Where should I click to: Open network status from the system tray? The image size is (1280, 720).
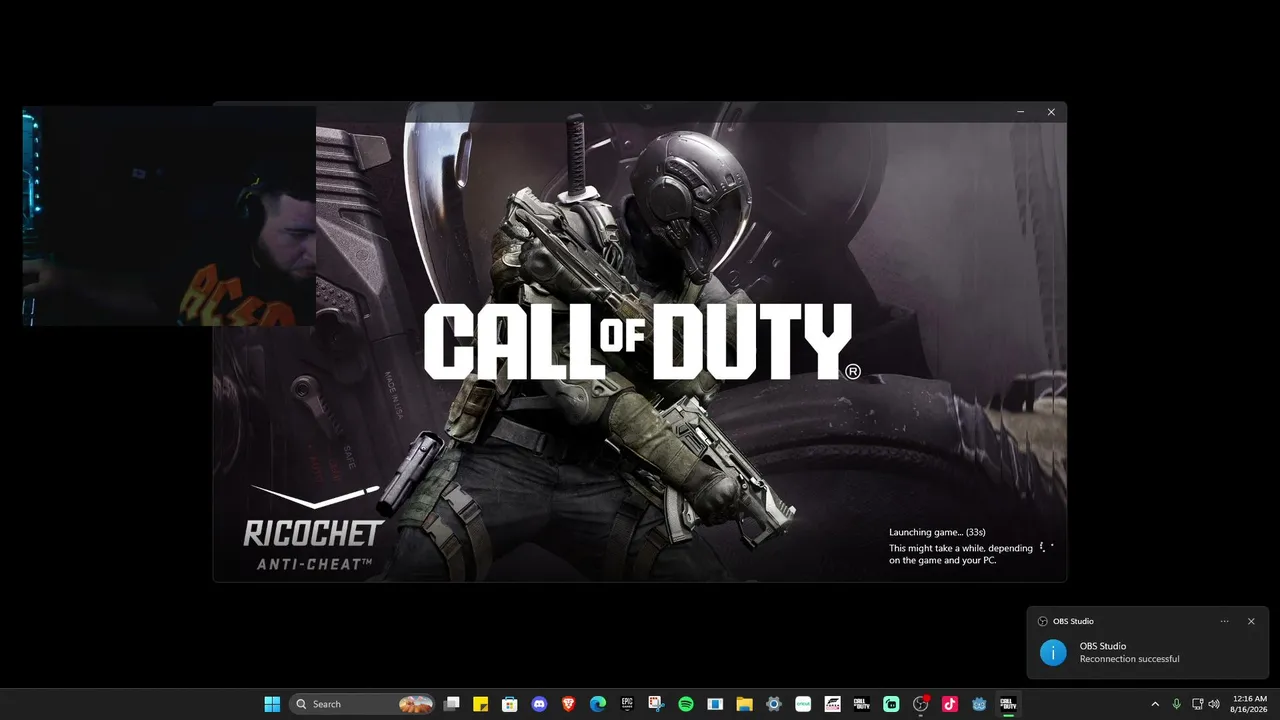[x=1198, y=704]
